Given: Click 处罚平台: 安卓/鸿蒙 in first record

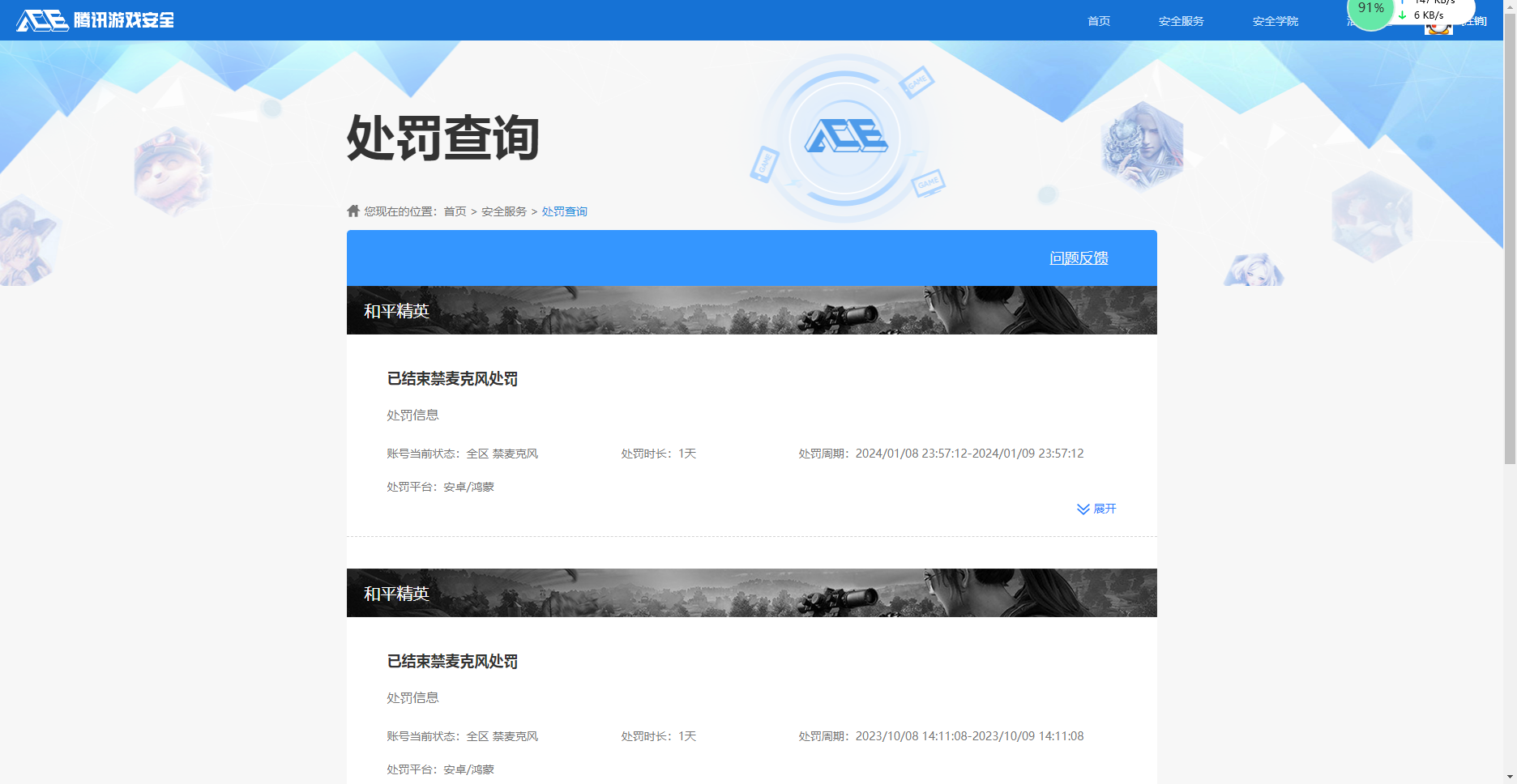Looking at the screenshot, I should pos(440,487).
